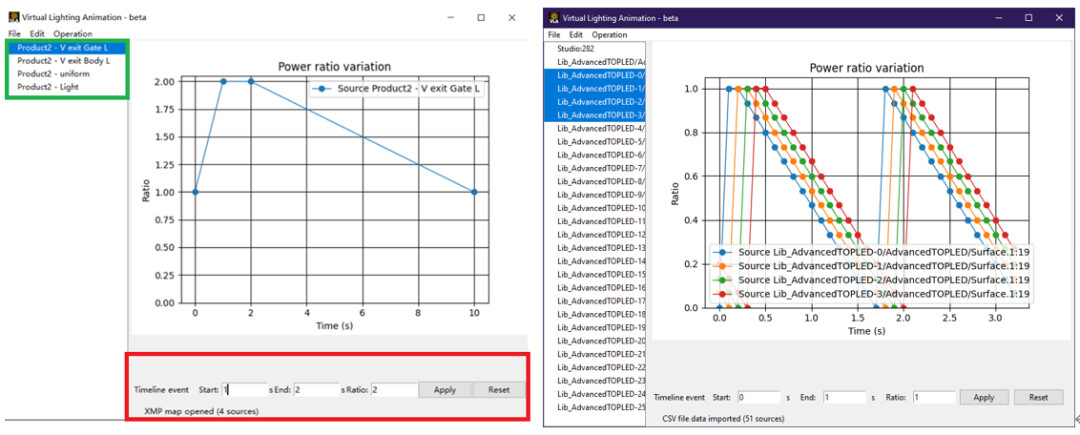Select the Studio:282 source in the list
The image size is (1080, 435).
pyautogui.click(x=578, y=48)
